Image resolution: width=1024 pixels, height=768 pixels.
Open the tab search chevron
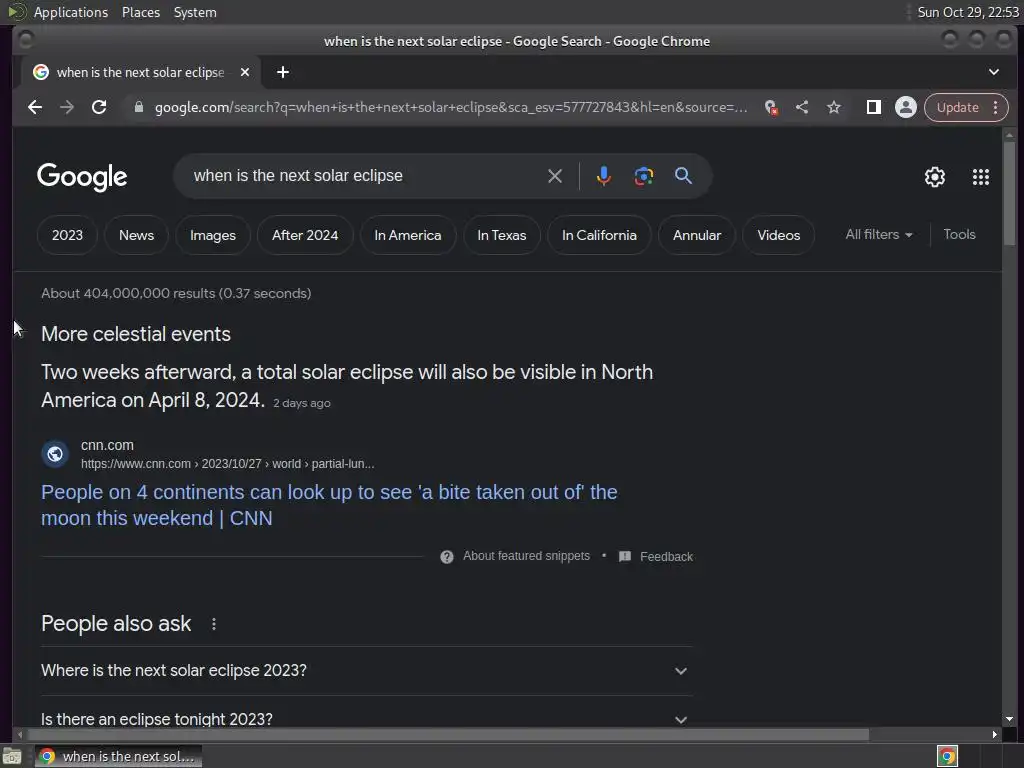pos(994,72)
